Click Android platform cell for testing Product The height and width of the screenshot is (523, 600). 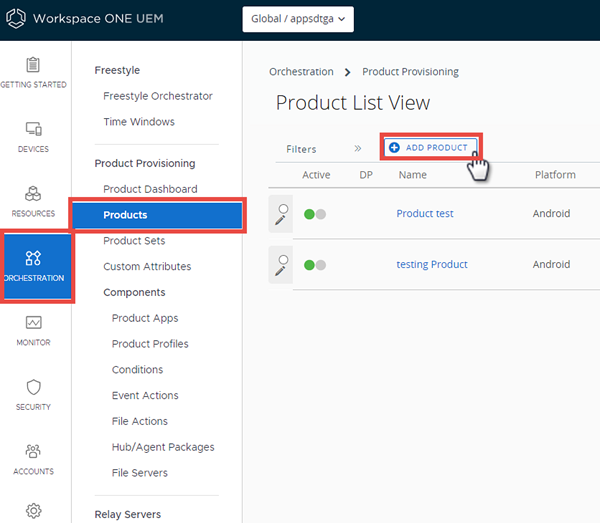coord(551,264)
